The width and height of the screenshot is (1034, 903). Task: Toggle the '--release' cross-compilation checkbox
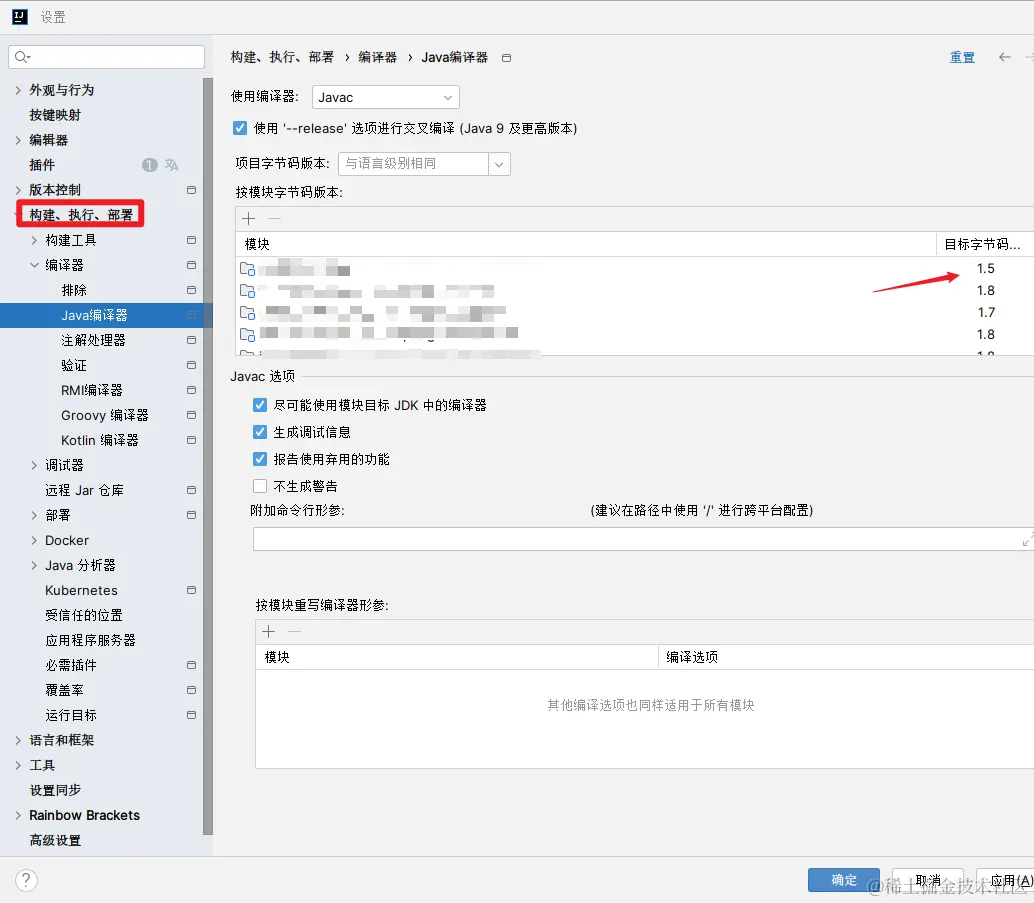240,128
